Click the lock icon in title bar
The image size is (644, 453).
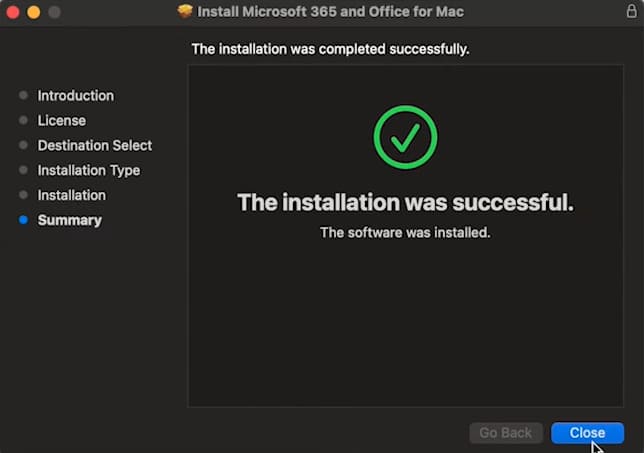click(630, 11)
